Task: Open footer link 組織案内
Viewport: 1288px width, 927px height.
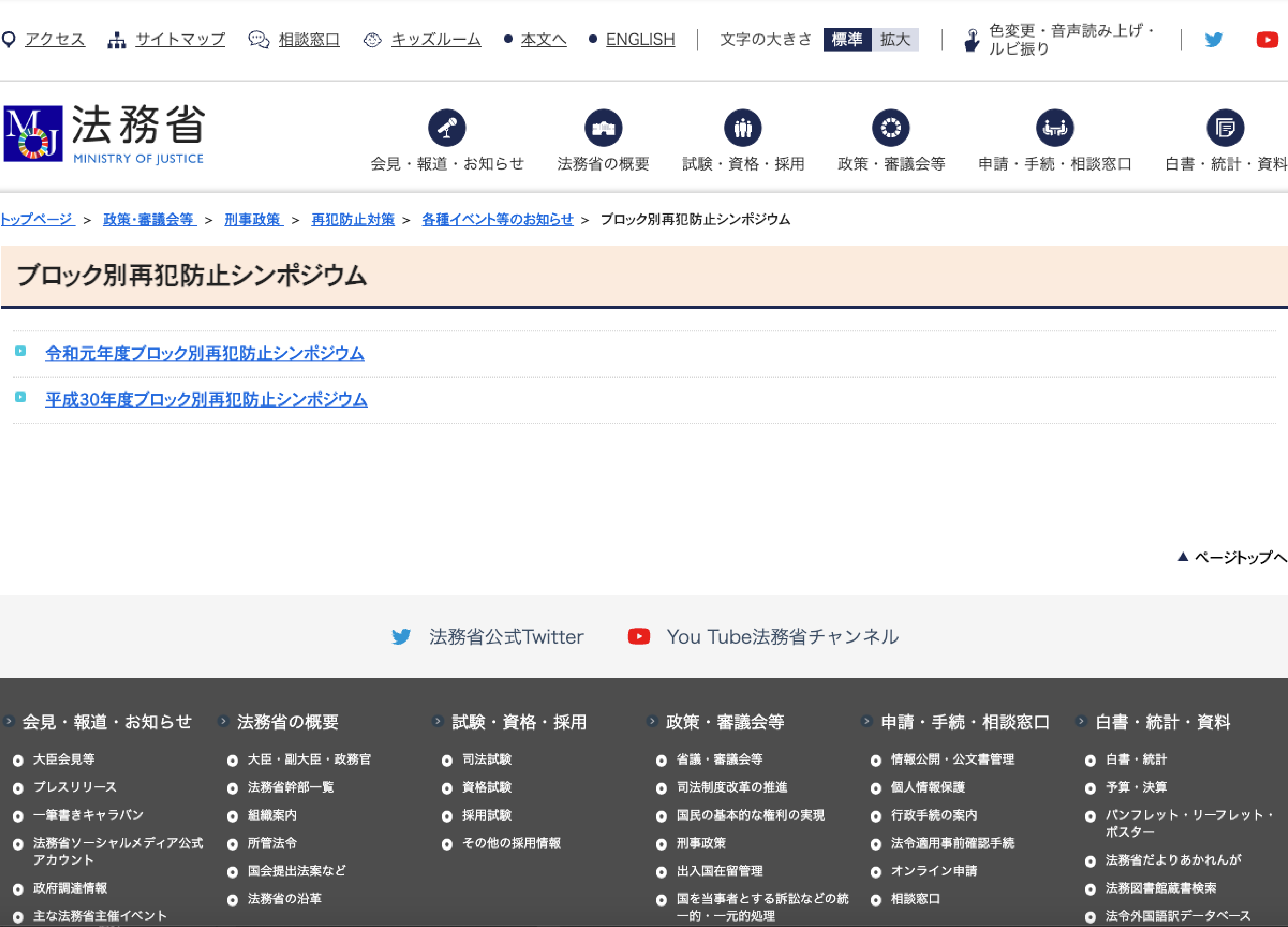Action: click(272, 815)
